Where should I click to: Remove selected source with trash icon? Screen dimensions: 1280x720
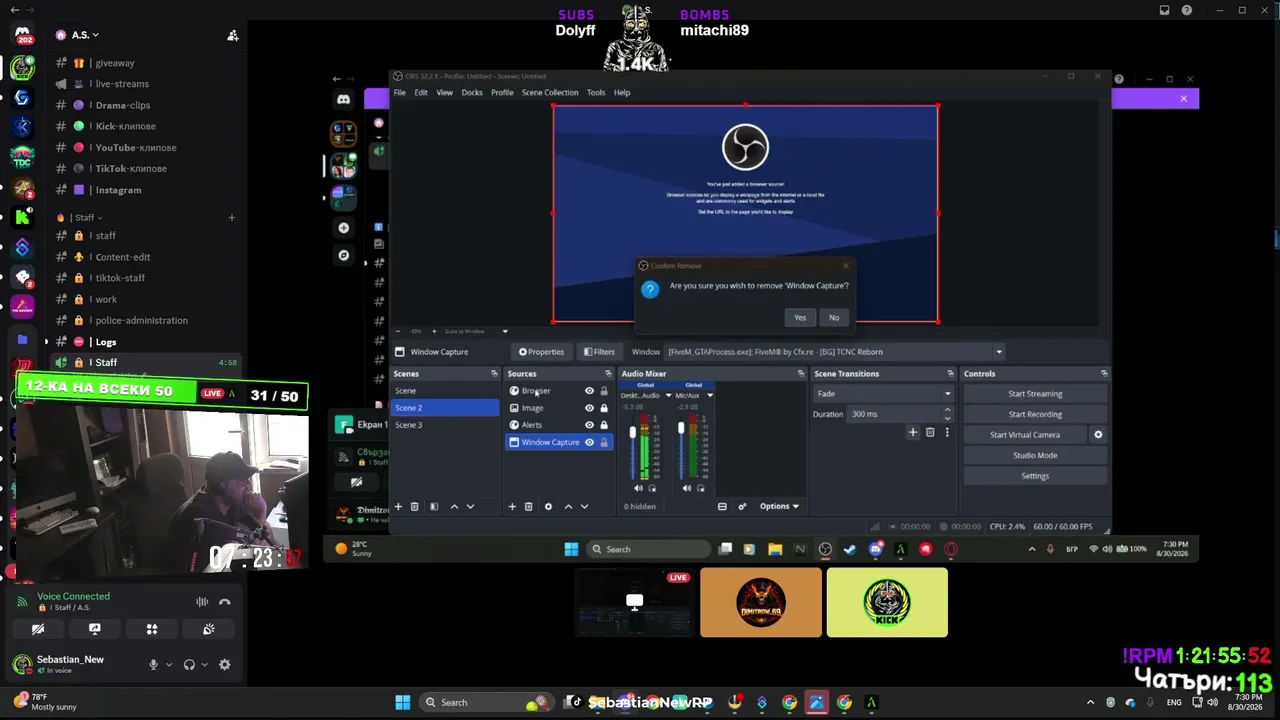click(529, 507)
